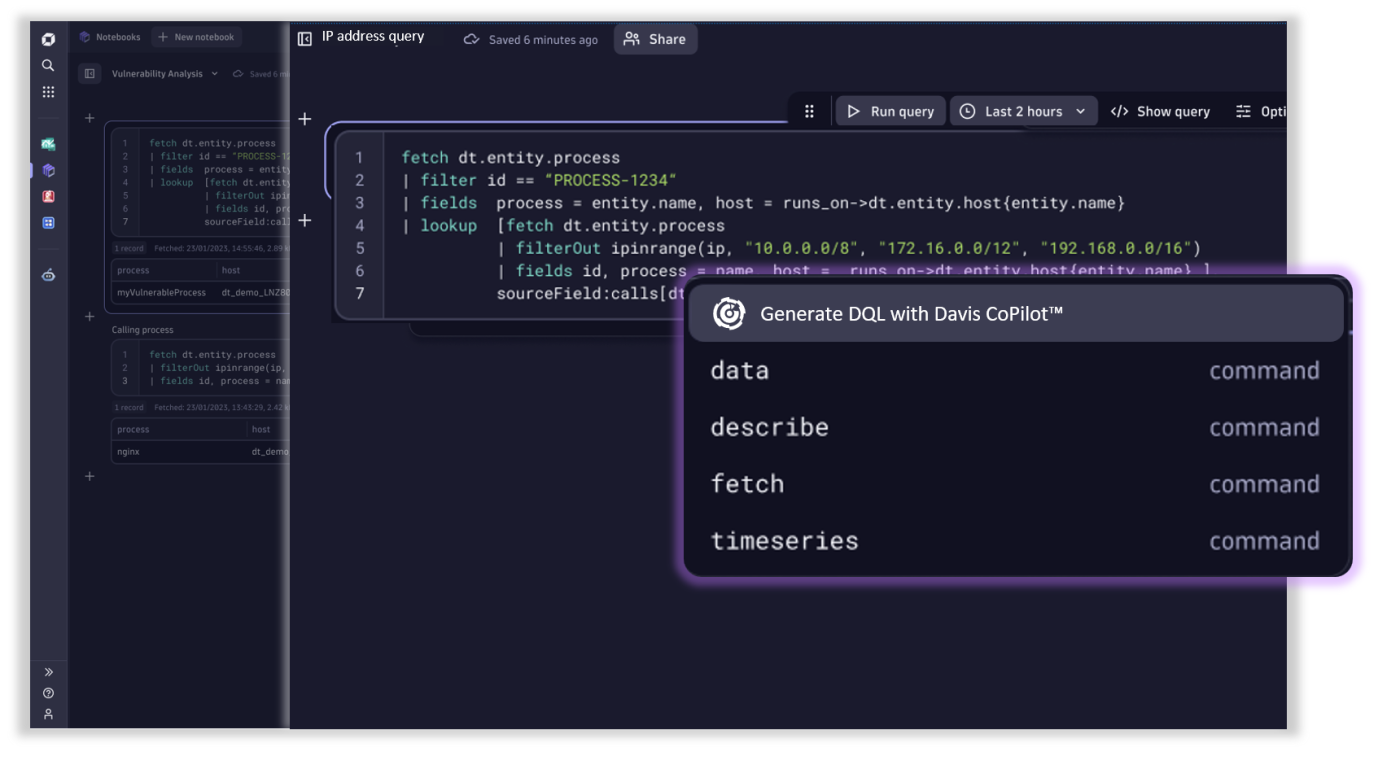The height and width of the screenshot is (765, 1400).
Task: Select the red app icon in sidebar
Action: pyautogui.click(x=47, y=196)
